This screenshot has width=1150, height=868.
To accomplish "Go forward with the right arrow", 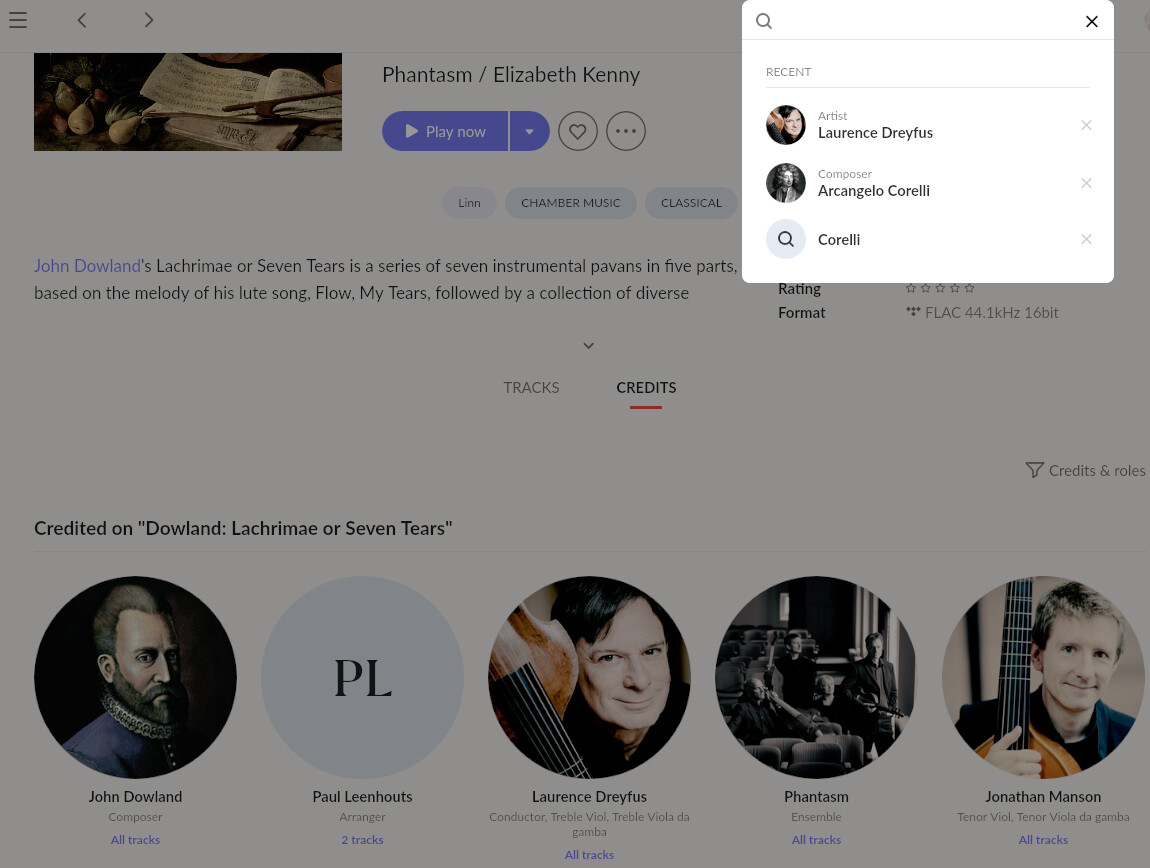I will (x=148, y=20).
